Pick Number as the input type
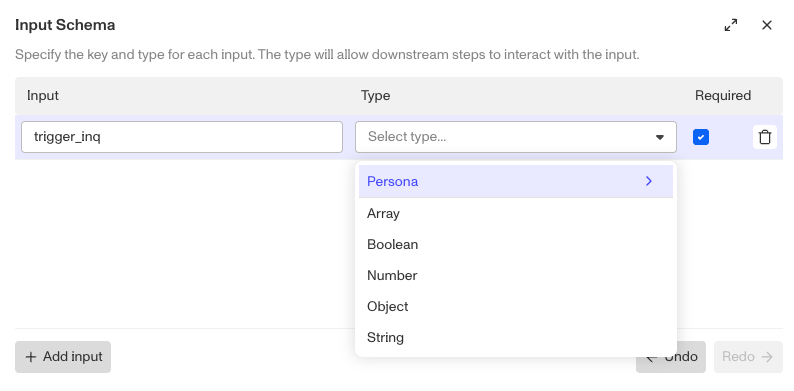 (515, 275)
